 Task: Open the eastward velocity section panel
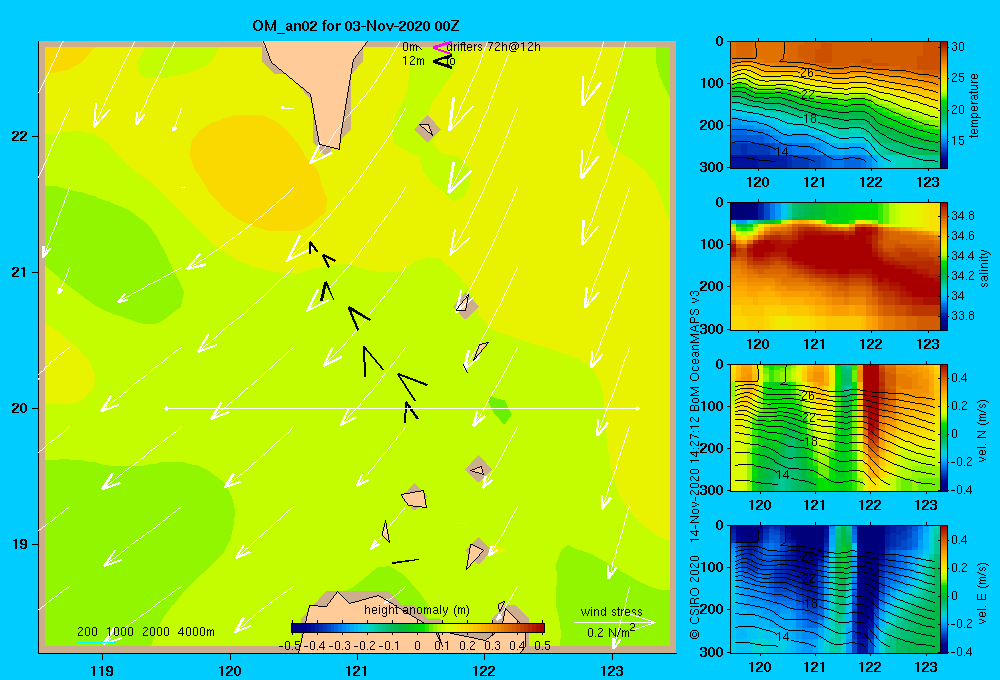tap(834, 589)
